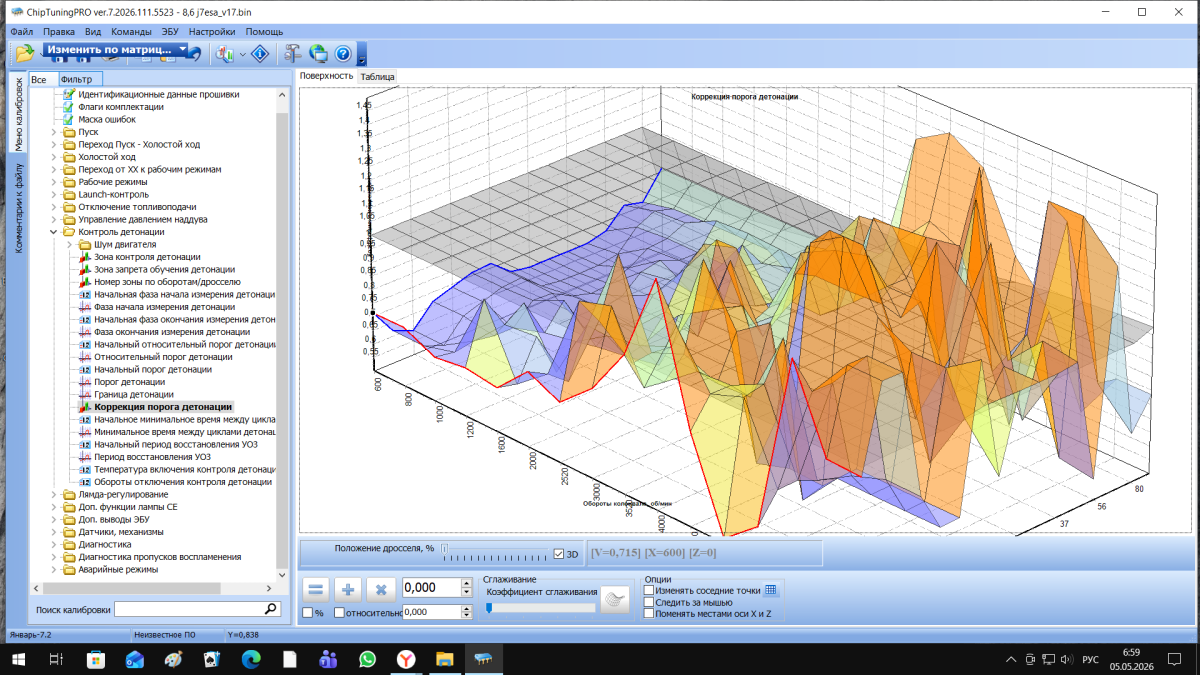Select Флаги комплектации tree item
The image size is (1200, 675).
[x=121, y=107]
